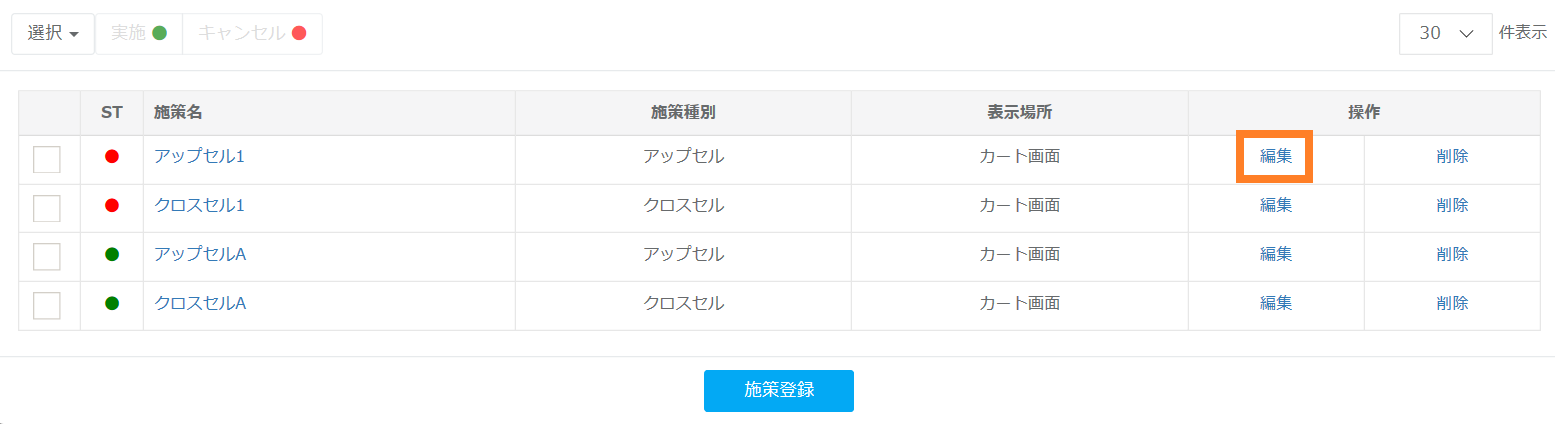
Task: Click the red status dot for アップセル1
Action: [112, 157]
